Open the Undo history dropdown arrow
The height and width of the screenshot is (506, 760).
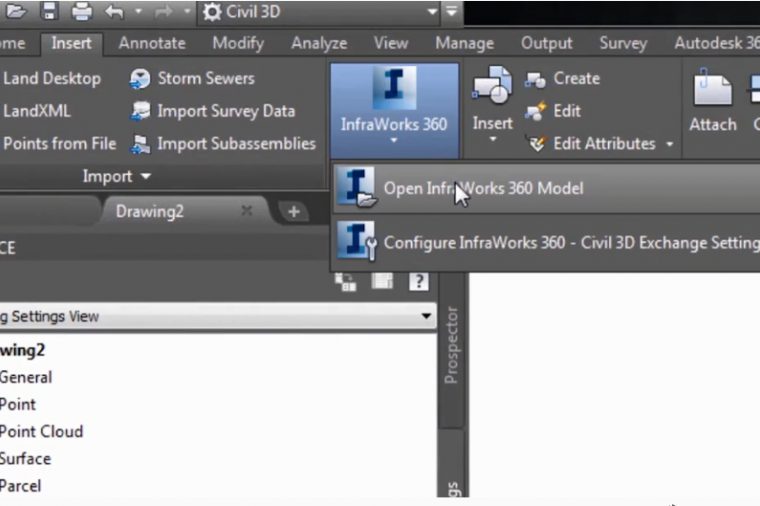[x=138, y=11]
